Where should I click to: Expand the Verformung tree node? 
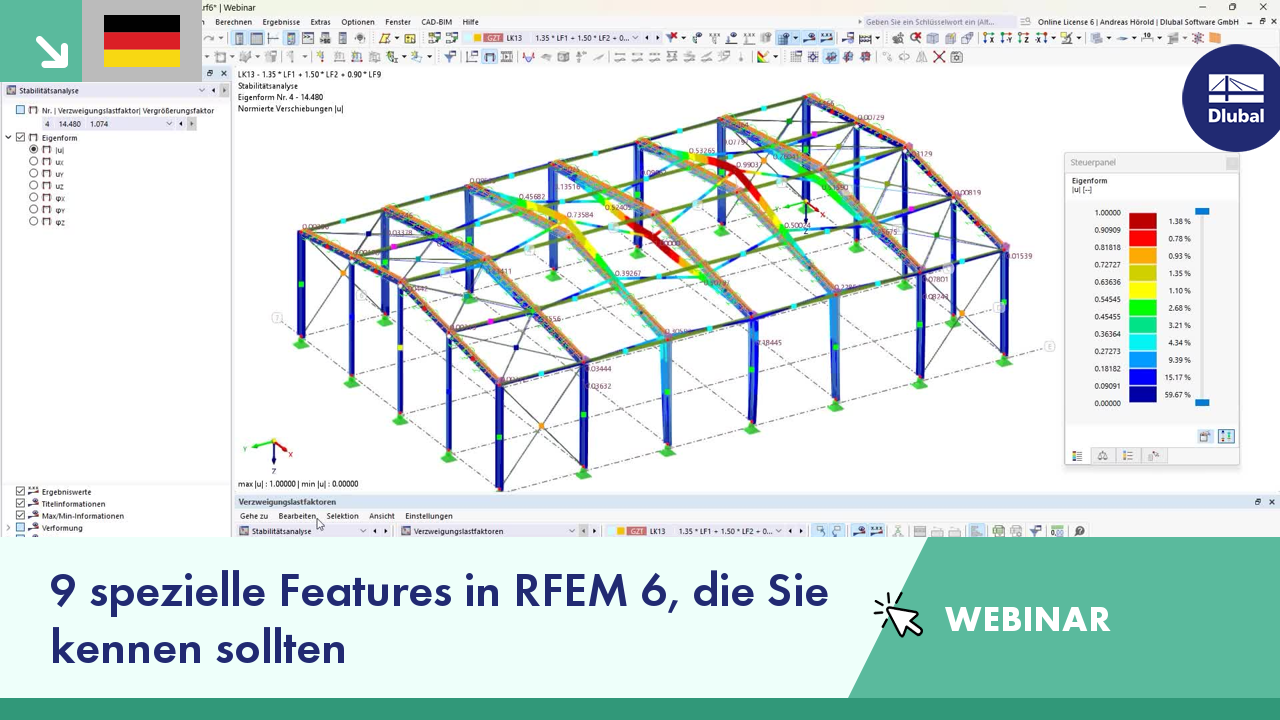click(x=9, y=528)
